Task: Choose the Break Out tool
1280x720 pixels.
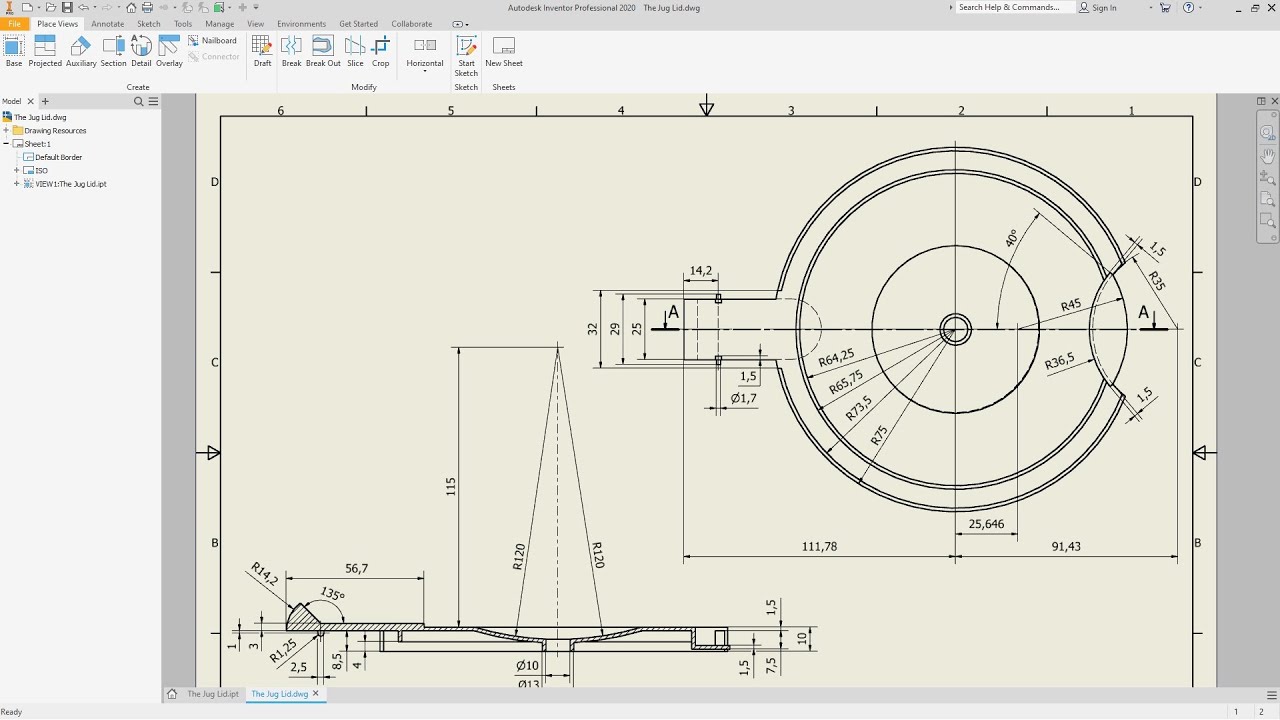Action: 323,51
